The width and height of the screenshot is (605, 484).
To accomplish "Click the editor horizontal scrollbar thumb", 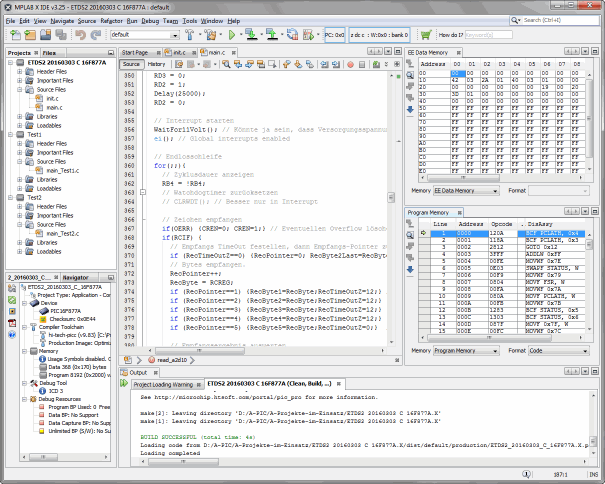I will (x=200, y=350).
